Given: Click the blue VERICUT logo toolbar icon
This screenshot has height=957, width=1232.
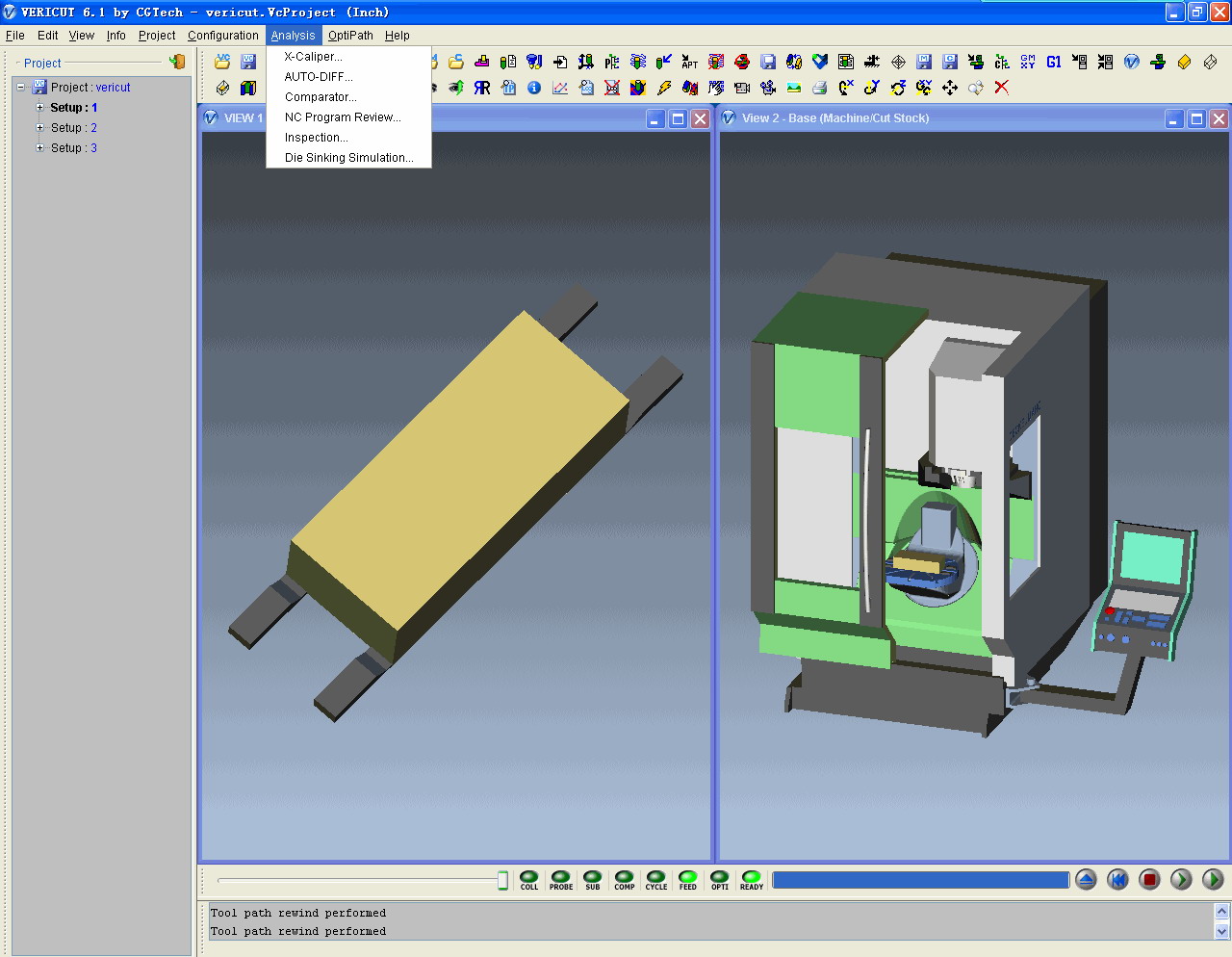Looking at the screenshot, I should coord(1132,62).
